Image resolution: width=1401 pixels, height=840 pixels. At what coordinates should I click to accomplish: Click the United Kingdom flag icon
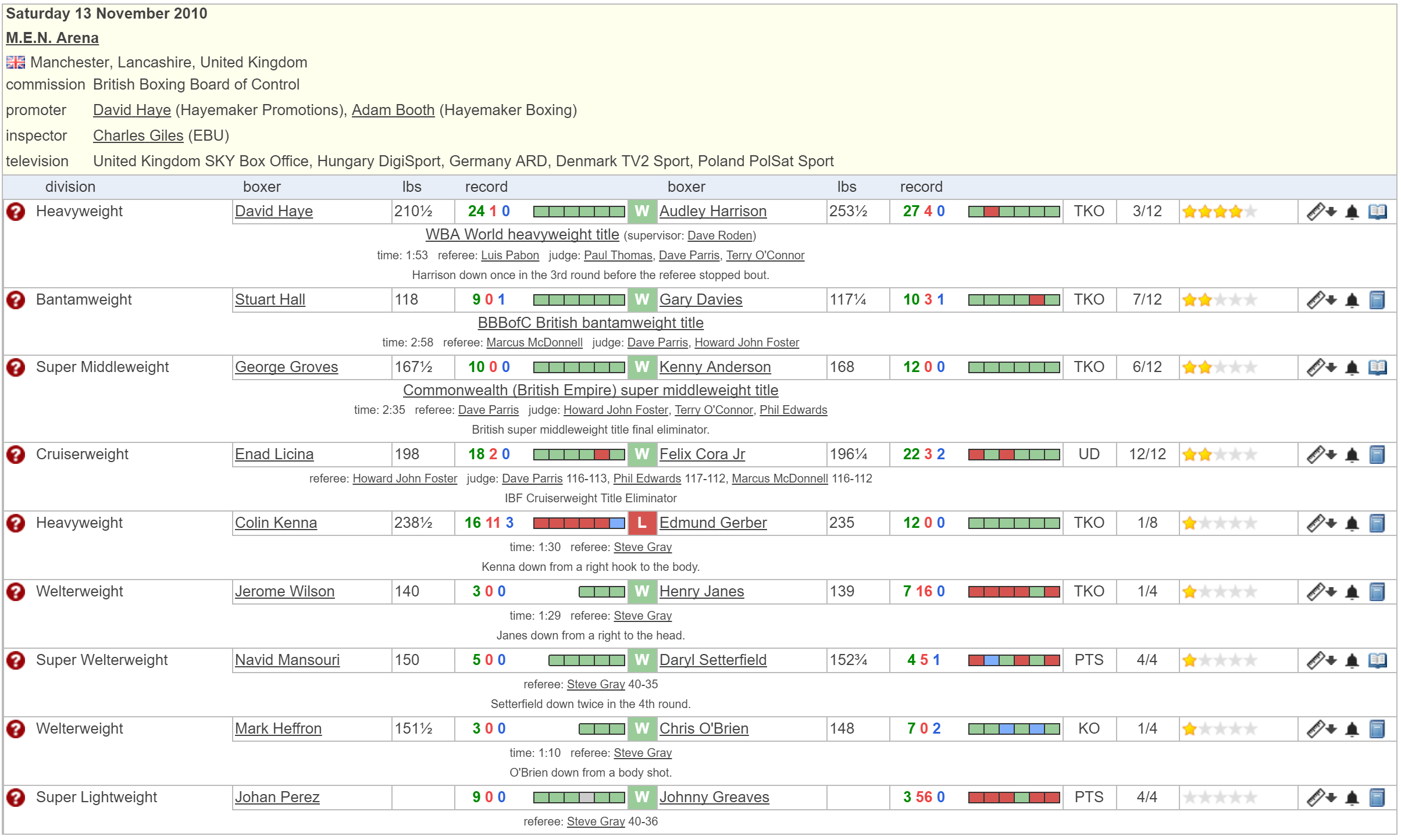tap(16, 62)
